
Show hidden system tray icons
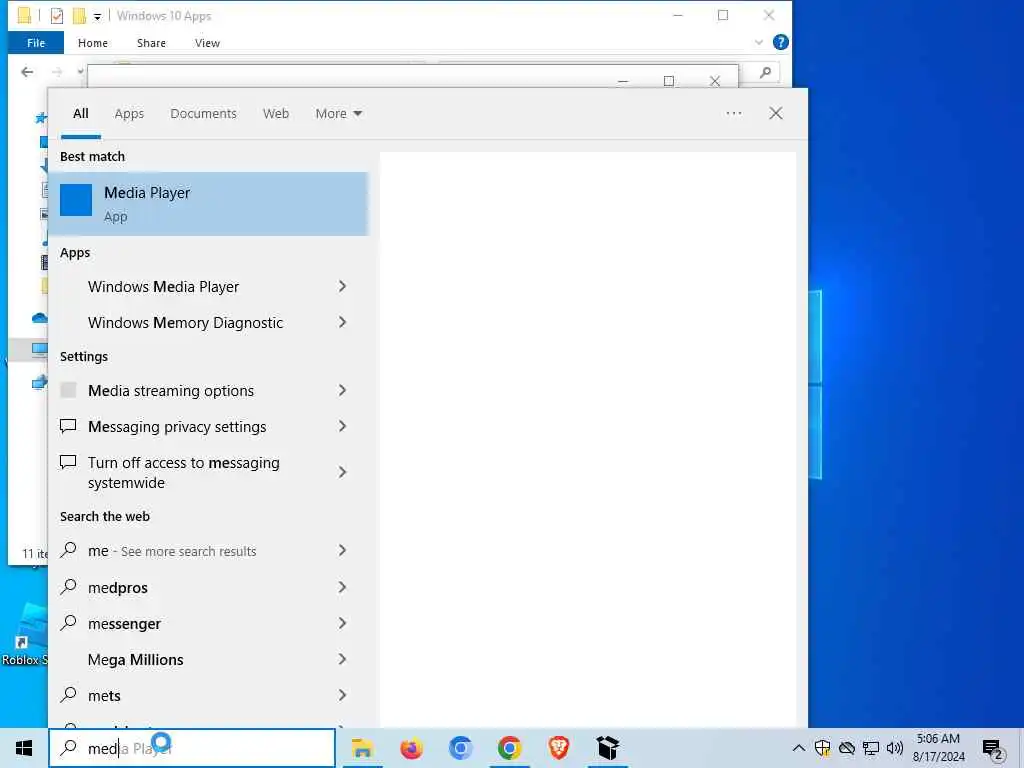click(x=798, y=748)
